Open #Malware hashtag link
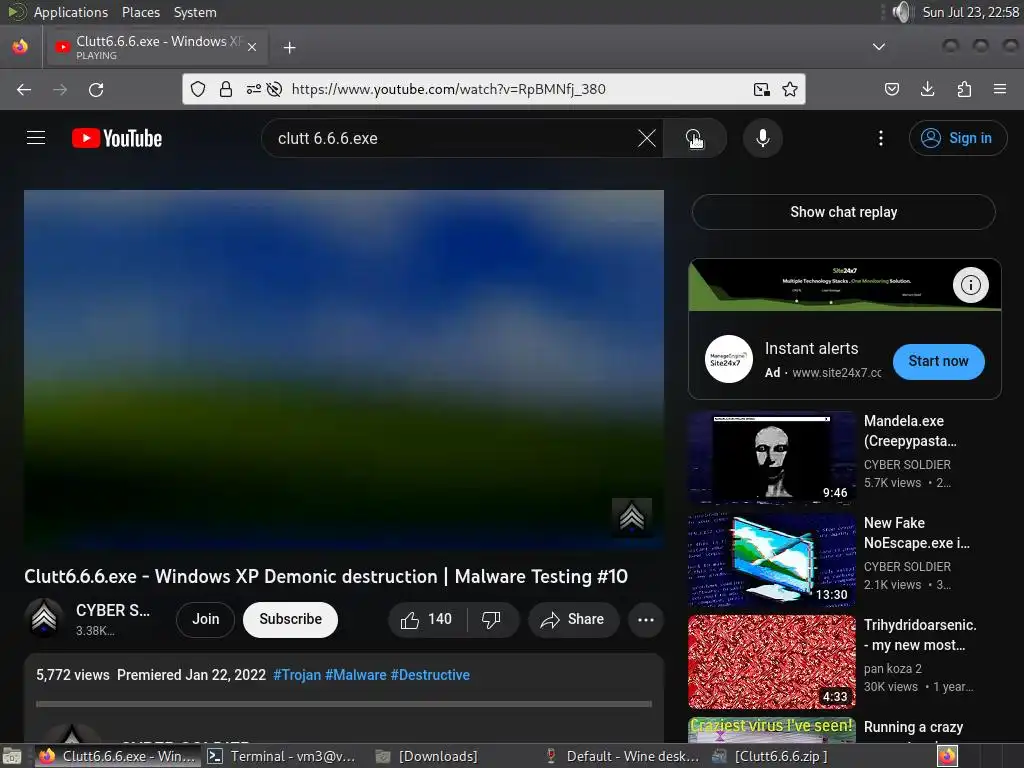1024x768 pixels. (355, 675)
